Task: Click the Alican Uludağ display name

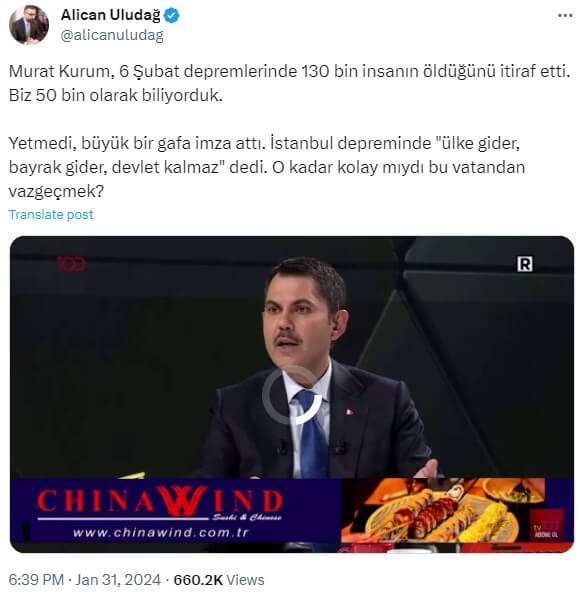Action: (110, 15)
